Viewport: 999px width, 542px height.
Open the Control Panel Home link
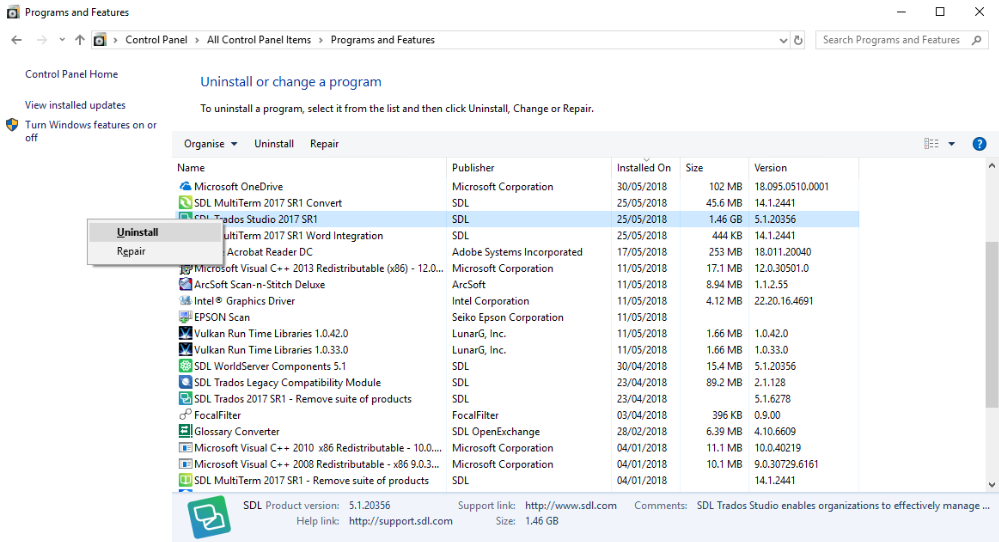pos(71,74)
